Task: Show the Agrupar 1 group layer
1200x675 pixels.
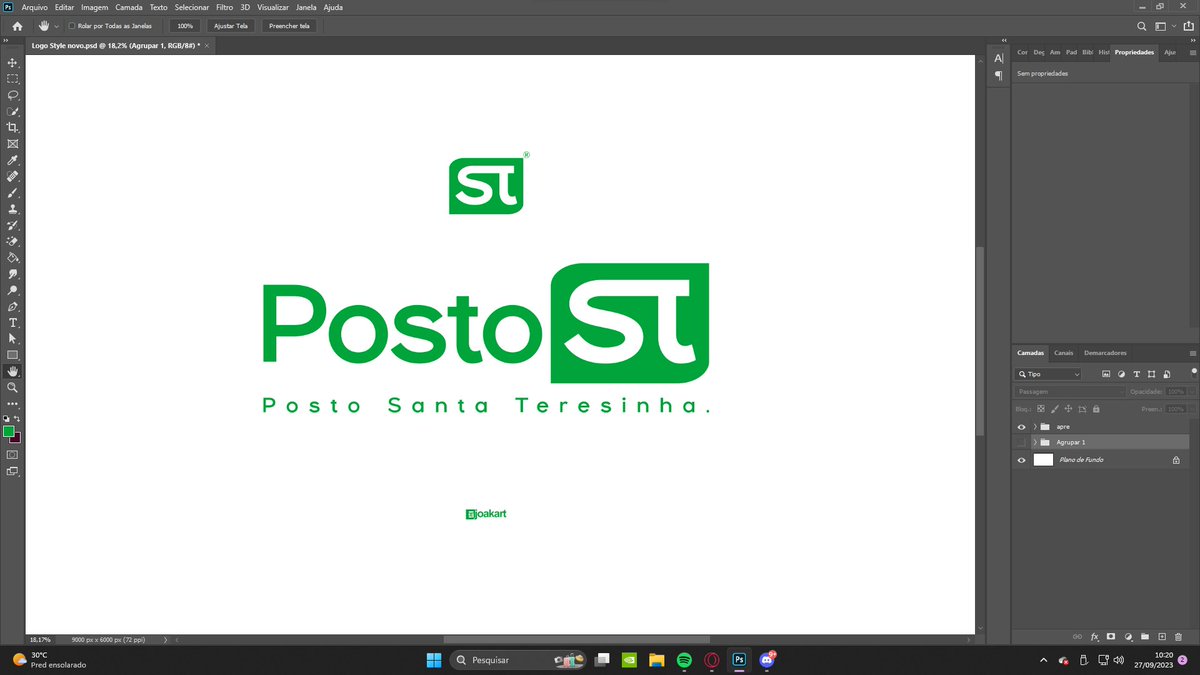Action: 1021,442
